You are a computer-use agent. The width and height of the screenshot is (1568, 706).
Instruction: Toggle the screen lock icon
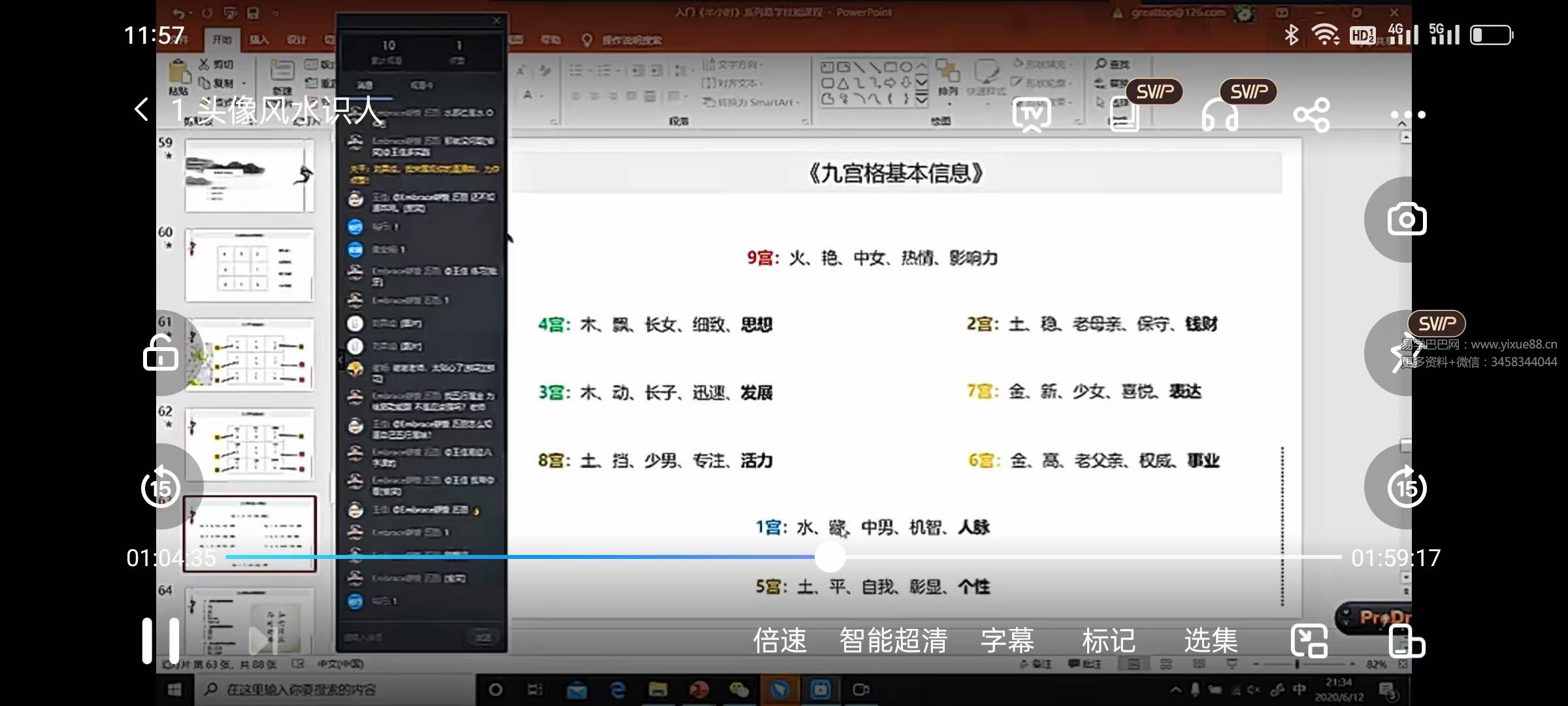point(160,352)
